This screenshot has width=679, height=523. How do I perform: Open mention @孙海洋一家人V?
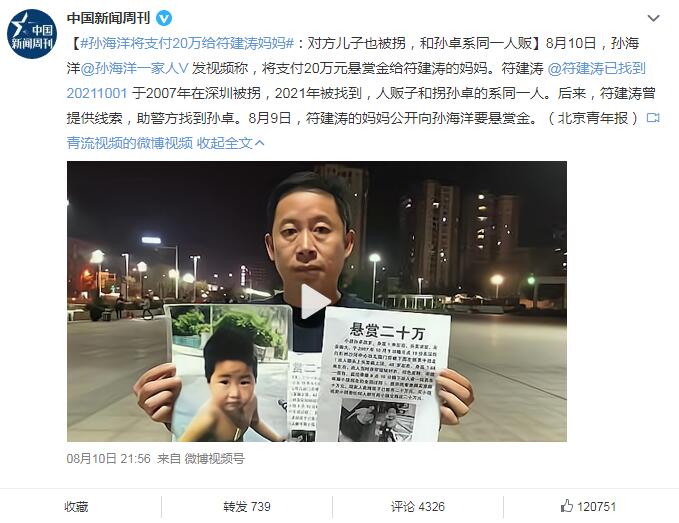tap(134, 68)
